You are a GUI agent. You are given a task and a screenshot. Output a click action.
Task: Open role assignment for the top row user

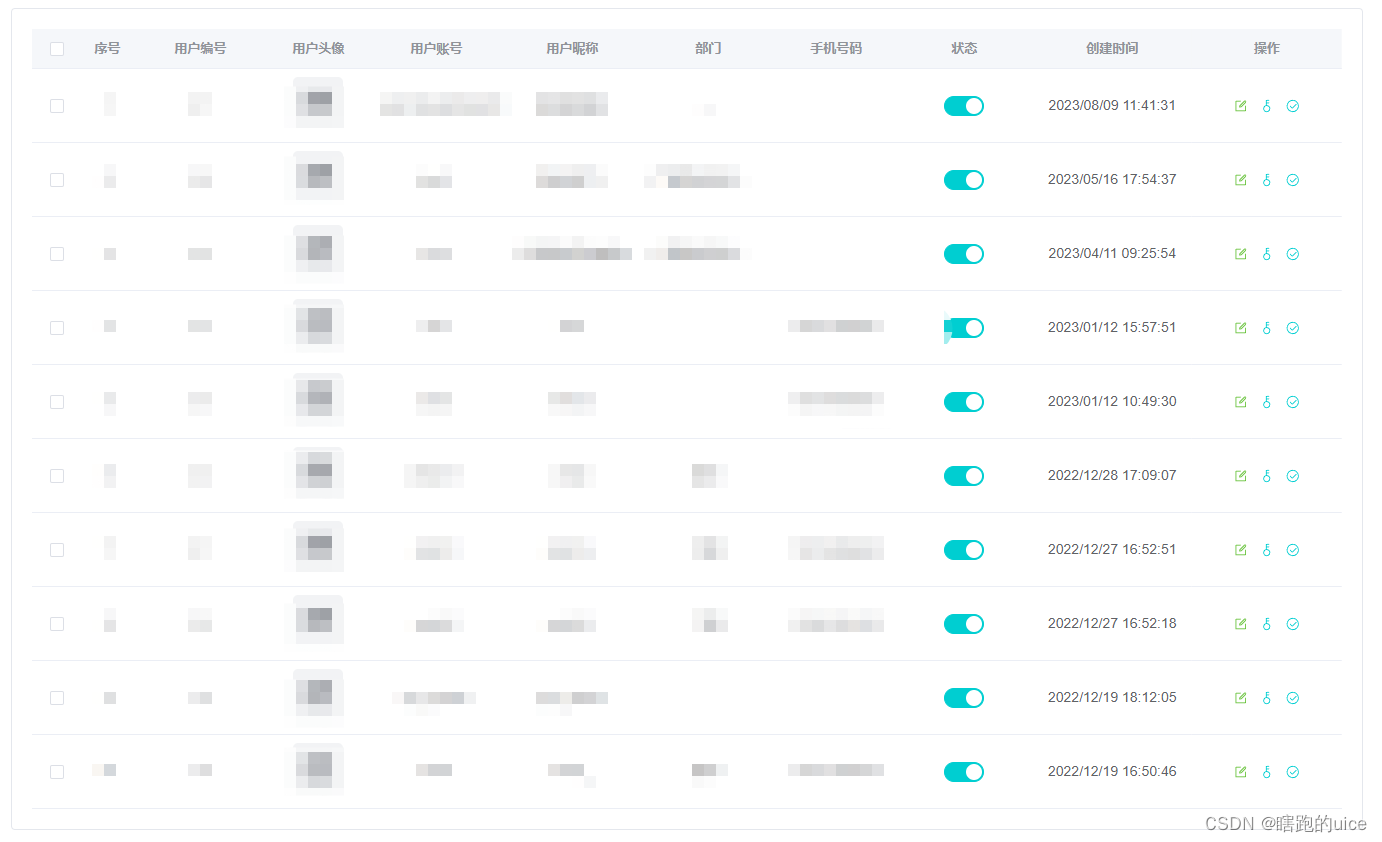(1266, 105)
